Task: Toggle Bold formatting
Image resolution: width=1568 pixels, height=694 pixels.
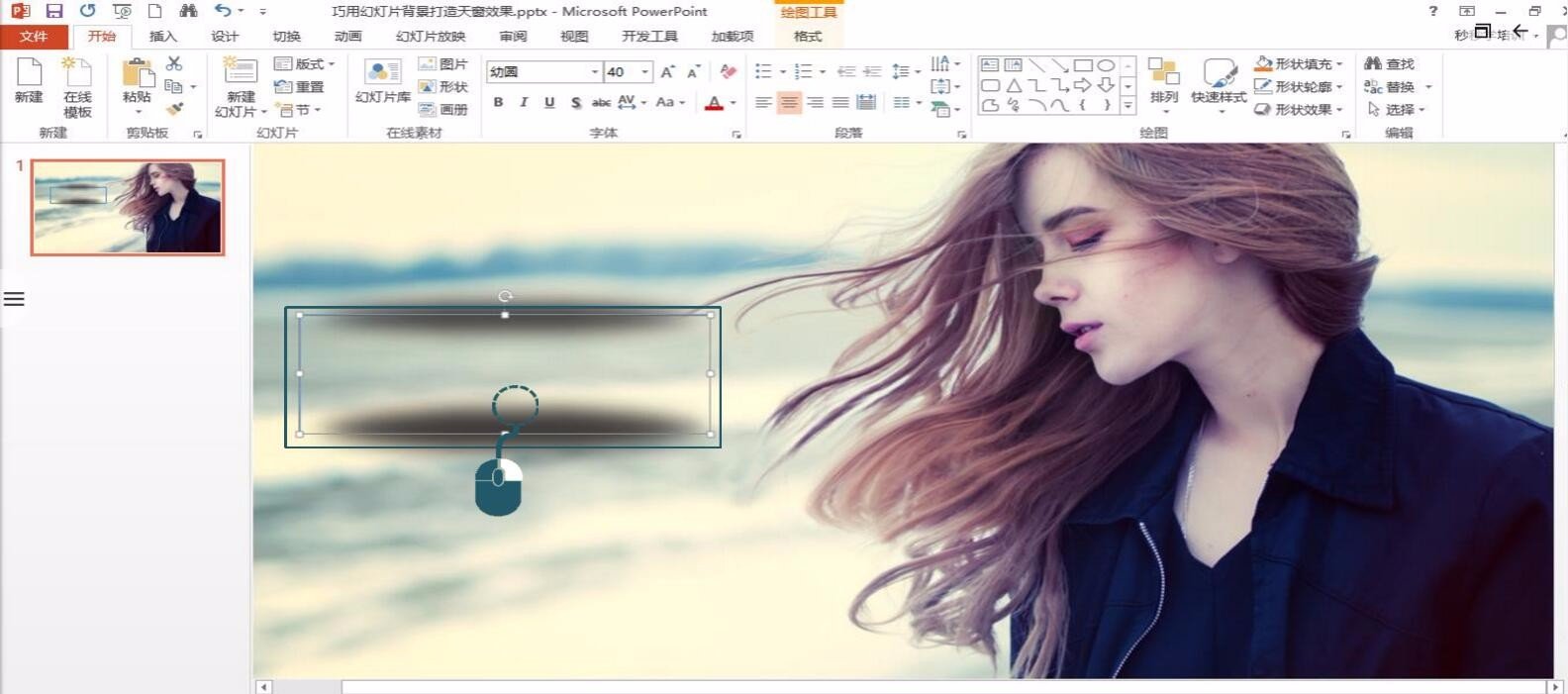Action: [498, 102]
